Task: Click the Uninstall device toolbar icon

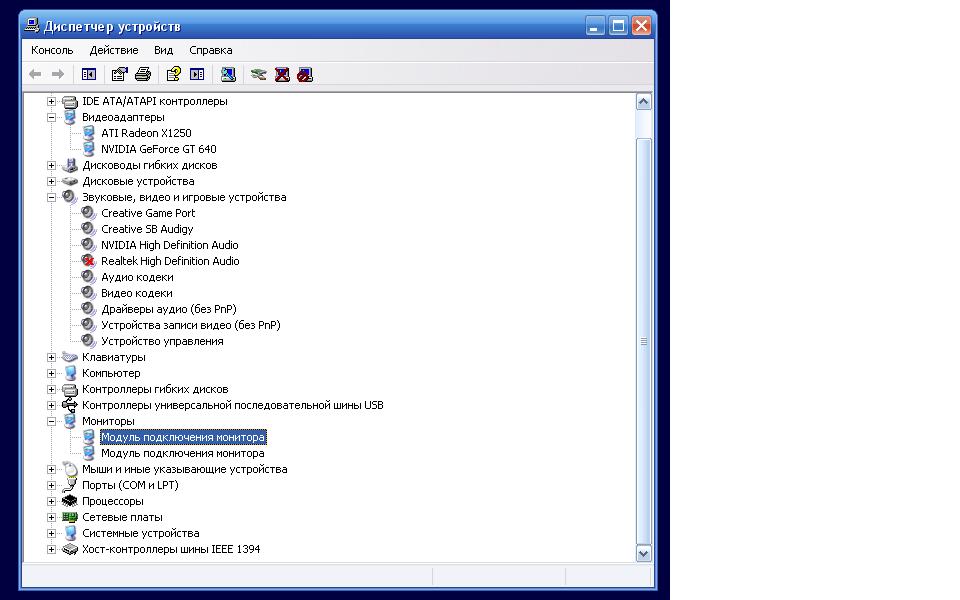Action: (282, 75)
